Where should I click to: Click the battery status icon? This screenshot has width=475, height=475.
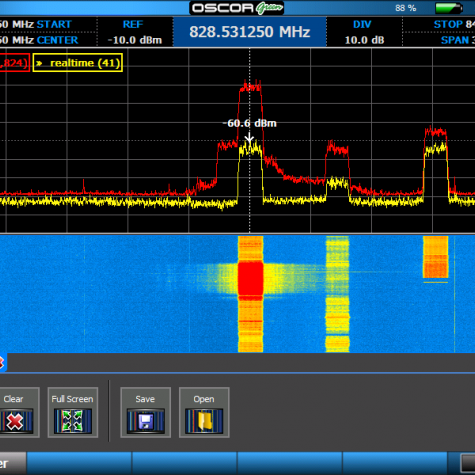click(449, 8)
